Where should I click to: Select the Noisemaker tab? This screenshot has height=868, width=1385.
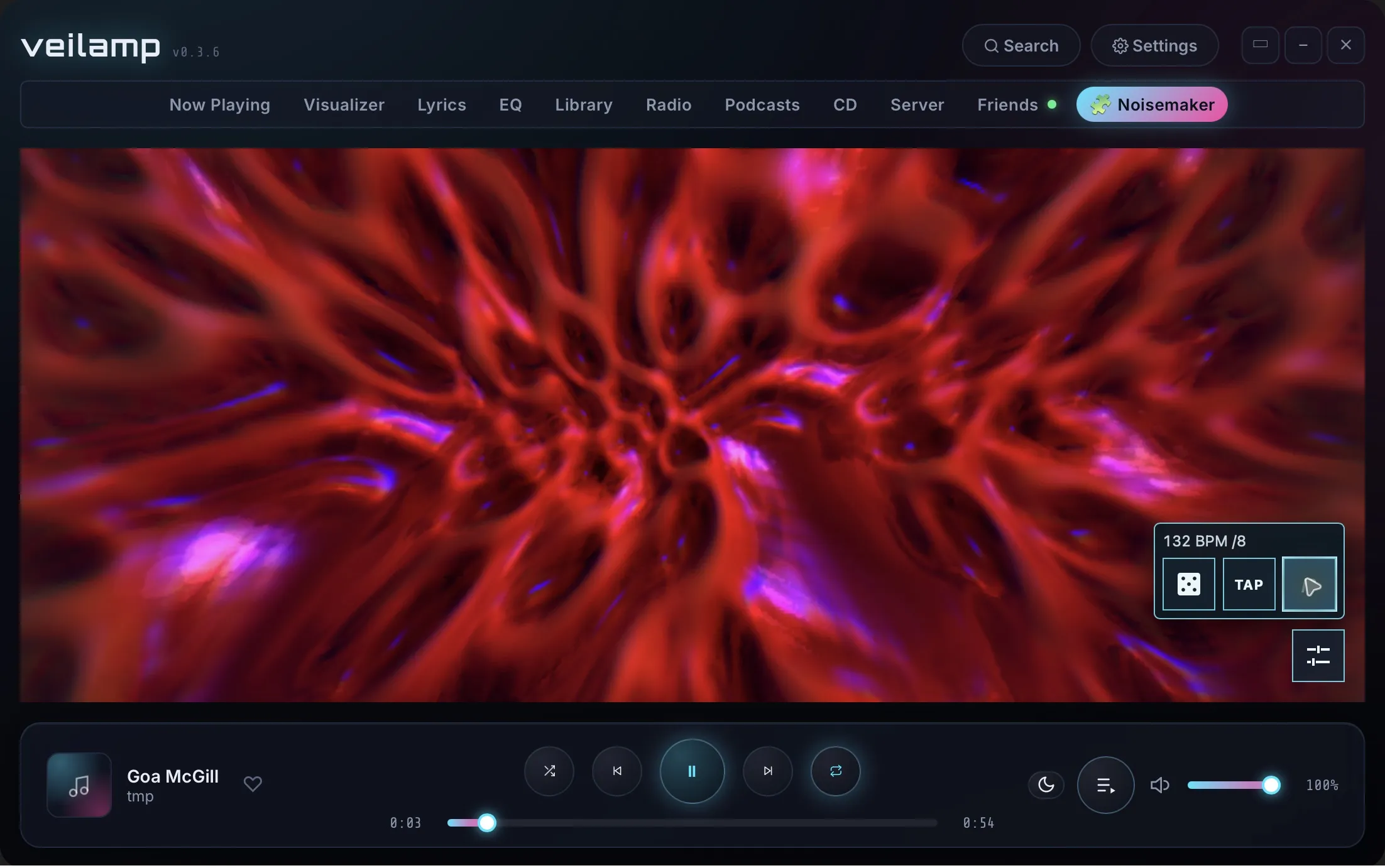coord(1152,105)
